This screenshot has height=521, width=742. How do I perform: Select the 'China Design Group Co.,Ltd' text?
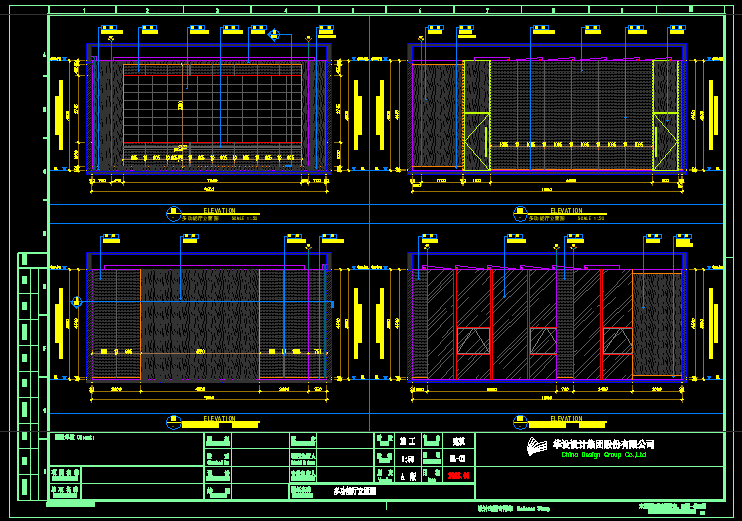click(604, 455)
